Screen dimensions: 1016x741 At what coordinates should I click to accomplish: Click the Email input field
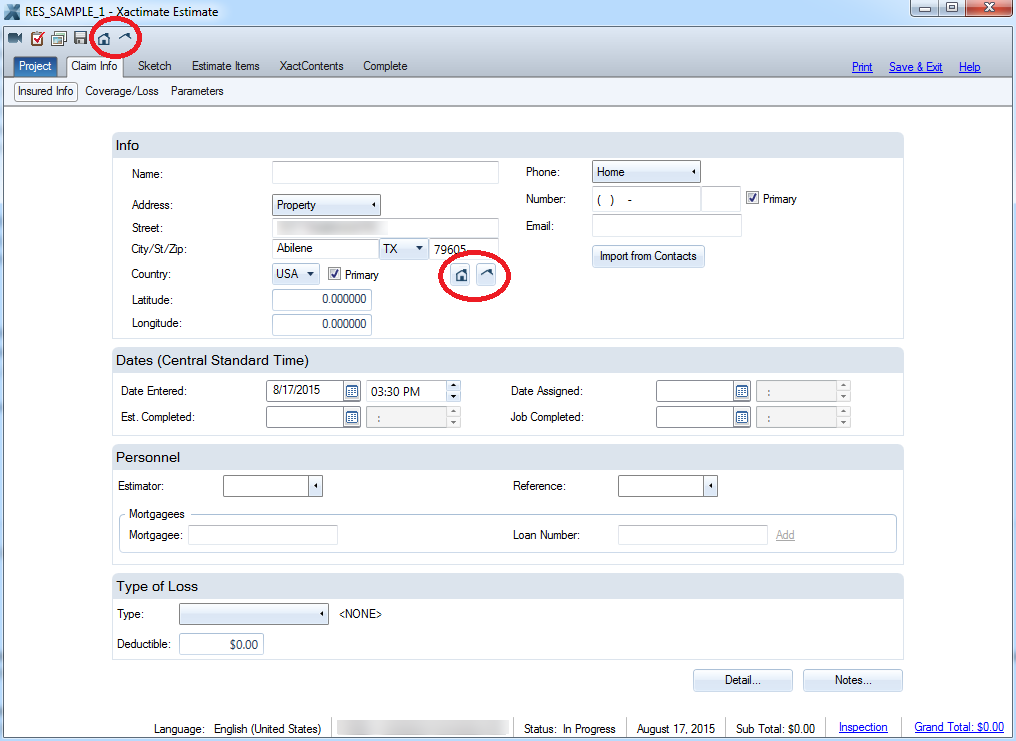(x=667, y=226)
